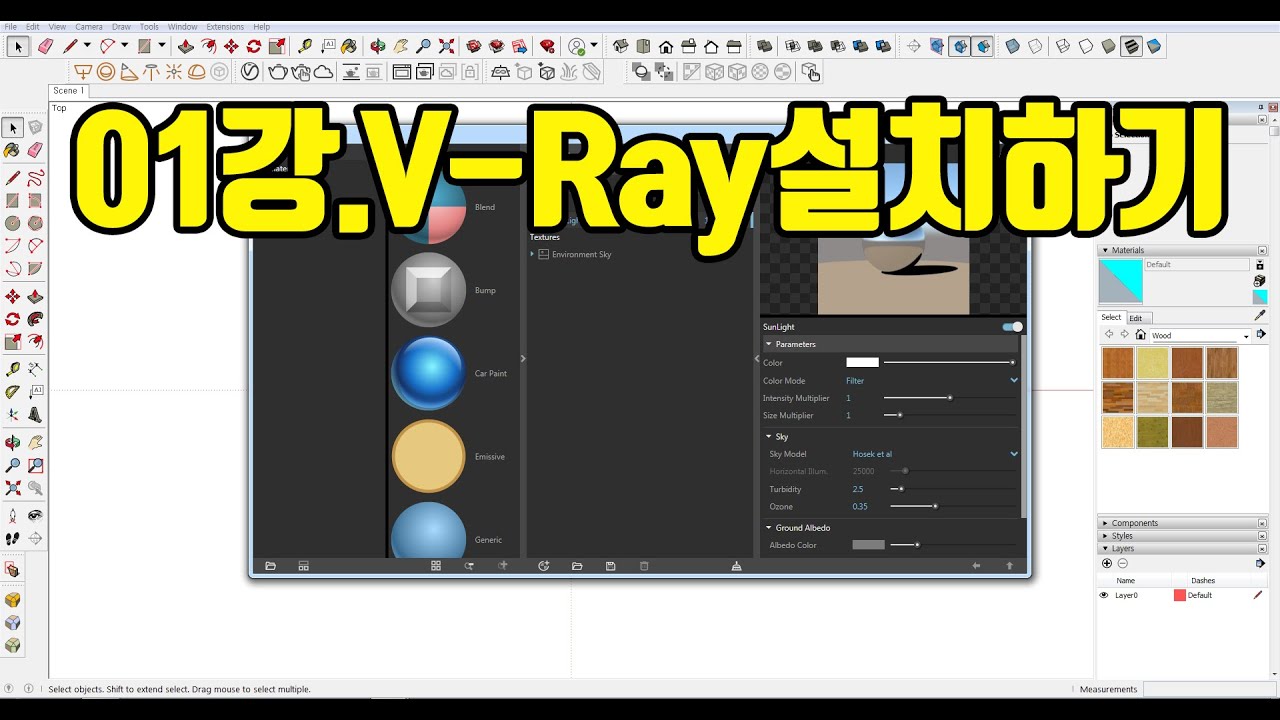The height and width of the screenshot is (720, 1280).
Task: Toggle the SunLight on/off switch
Action: [x=1013, y=327]
